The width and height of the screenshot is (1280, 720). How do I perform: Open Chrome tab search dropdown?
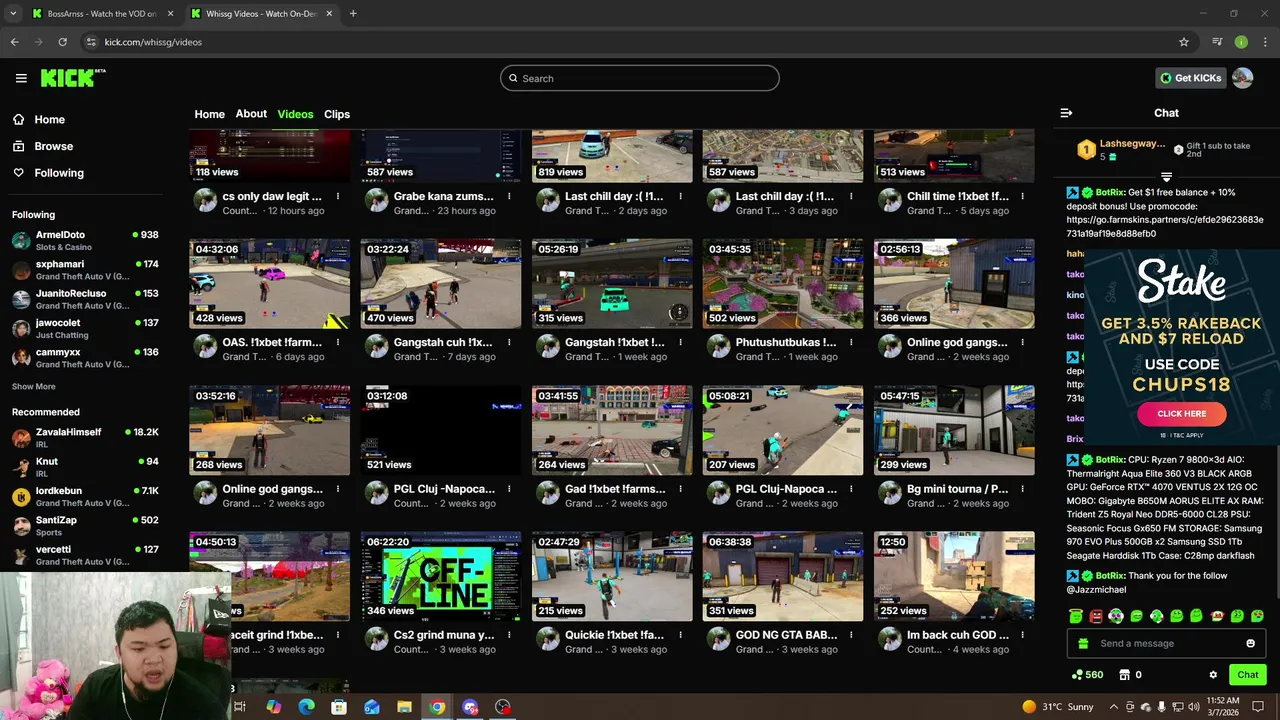(13, 13)
